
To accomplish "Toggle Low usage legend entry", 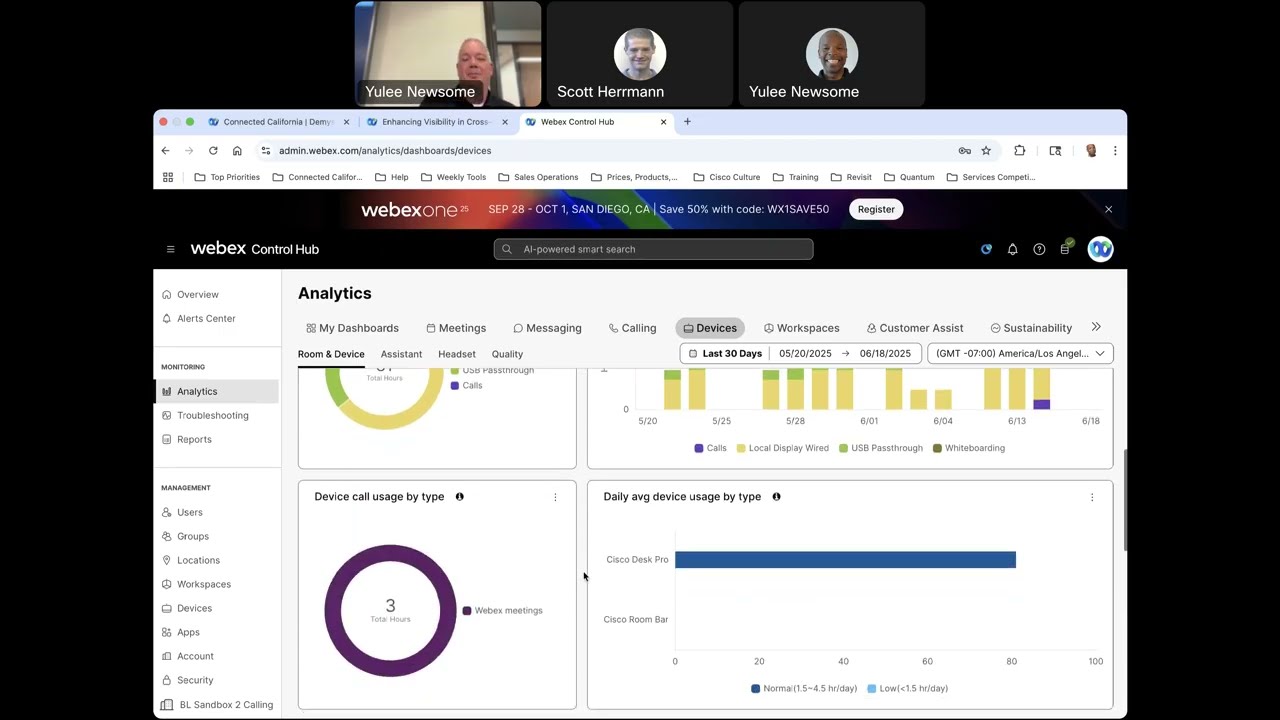I will 908,688.
